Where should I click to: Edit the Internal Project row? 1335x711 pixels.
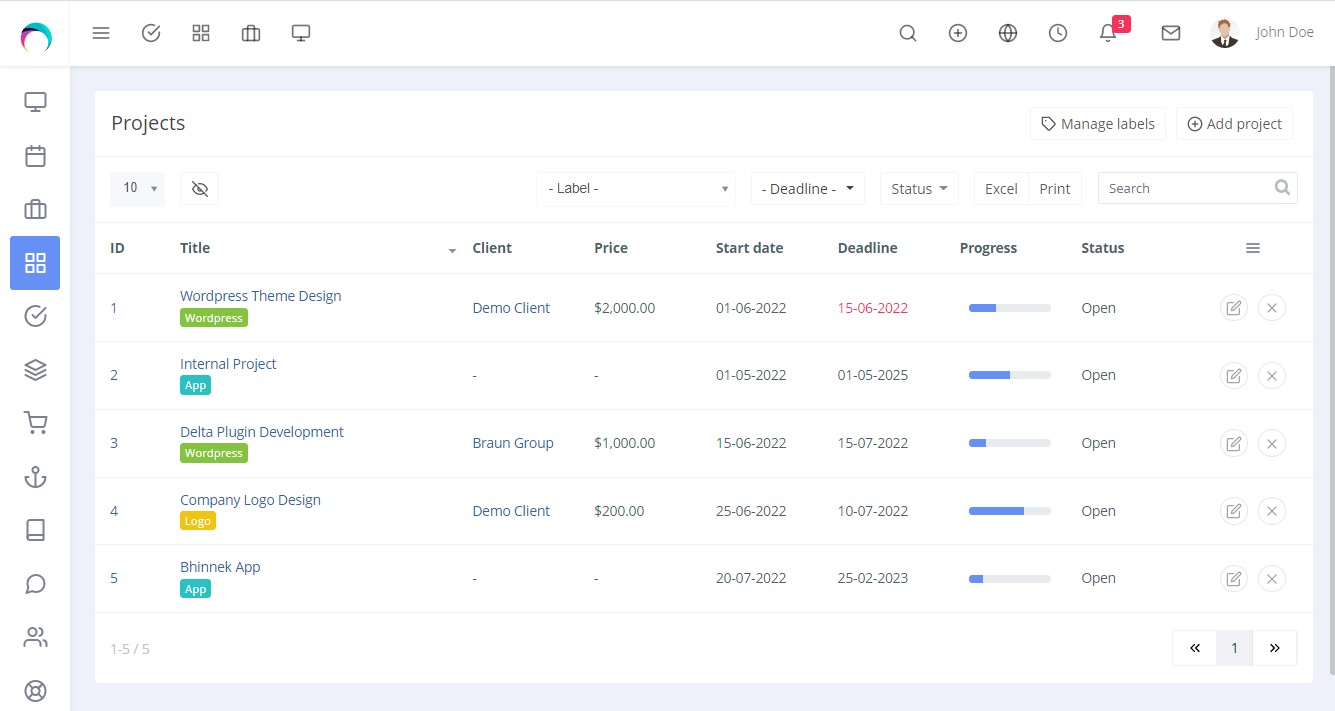pos(1234,376)
